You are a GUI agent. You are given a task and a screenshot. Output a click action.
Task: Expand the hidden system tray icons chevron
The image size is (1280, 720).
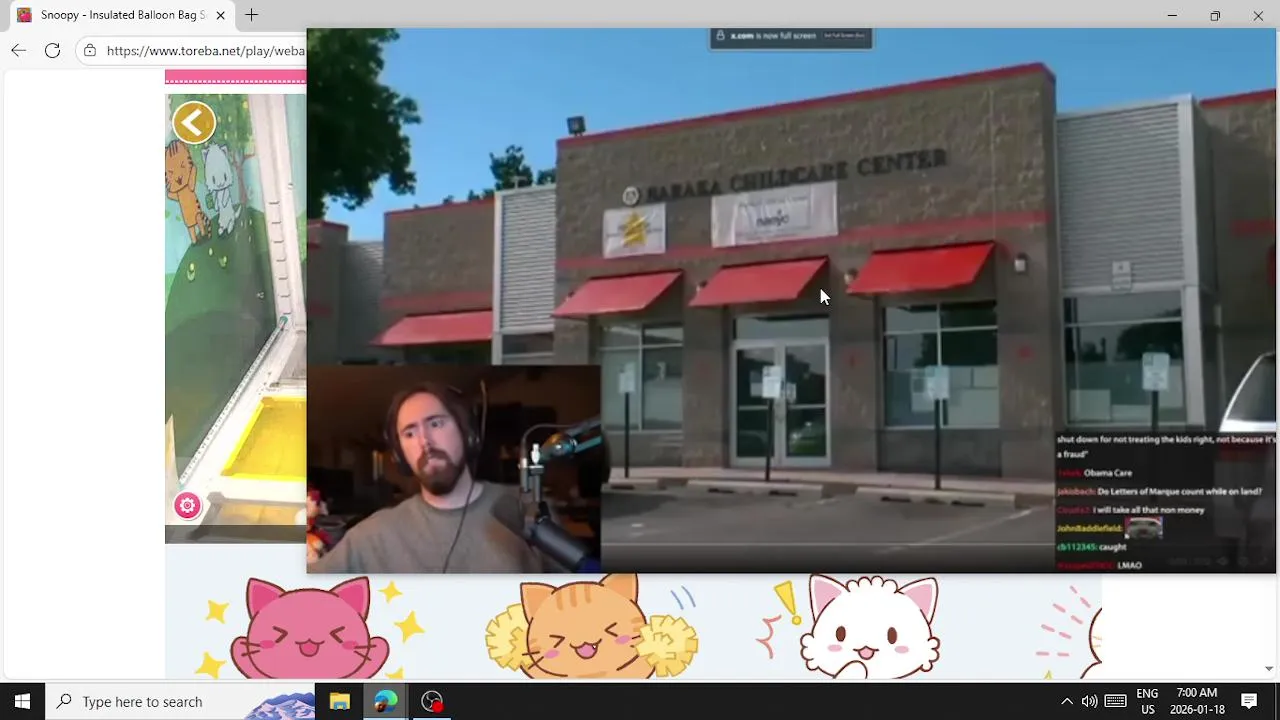pyautogui.click(x=1066, y=701)
